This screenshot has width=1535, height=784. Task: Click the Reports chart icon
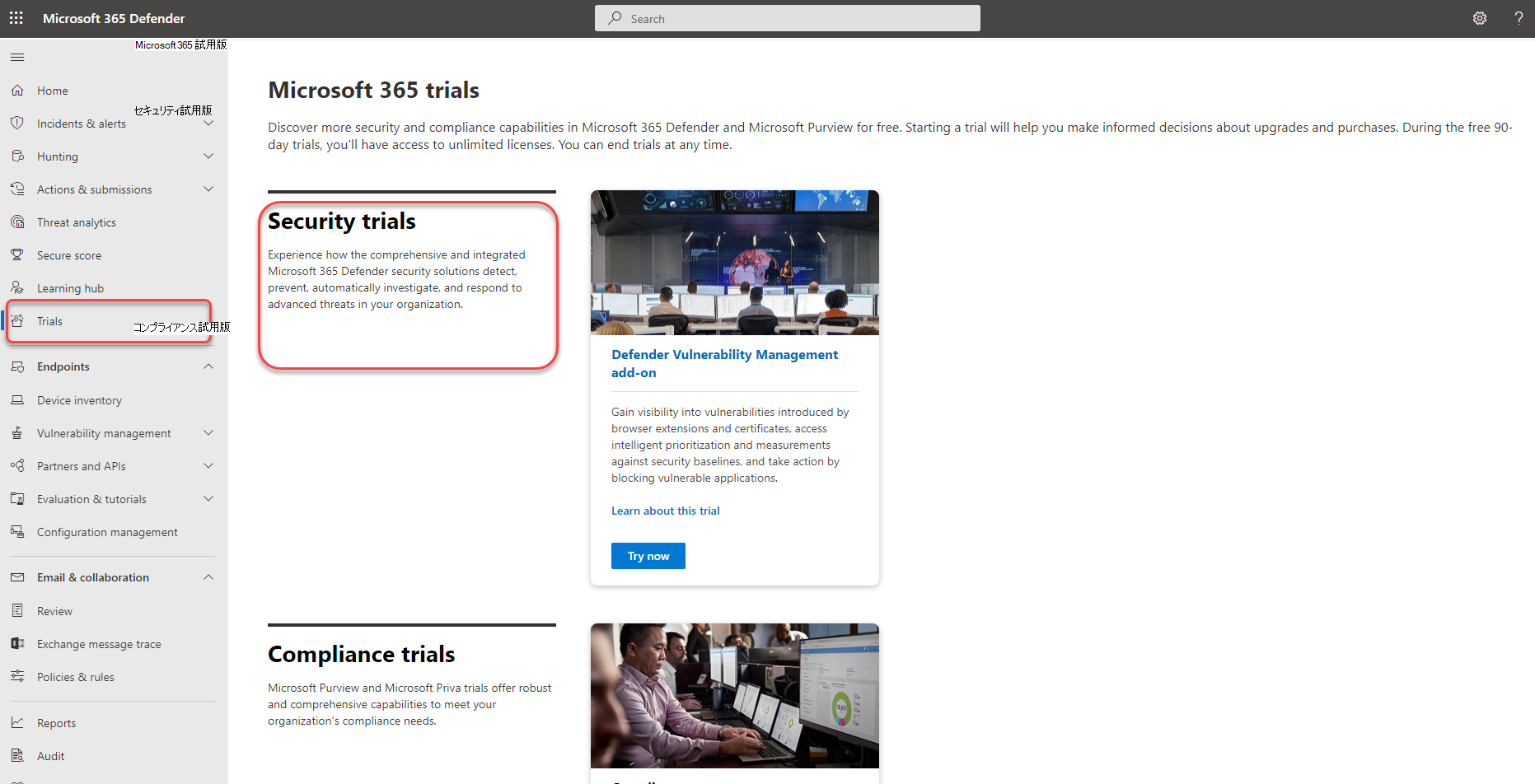17,723
